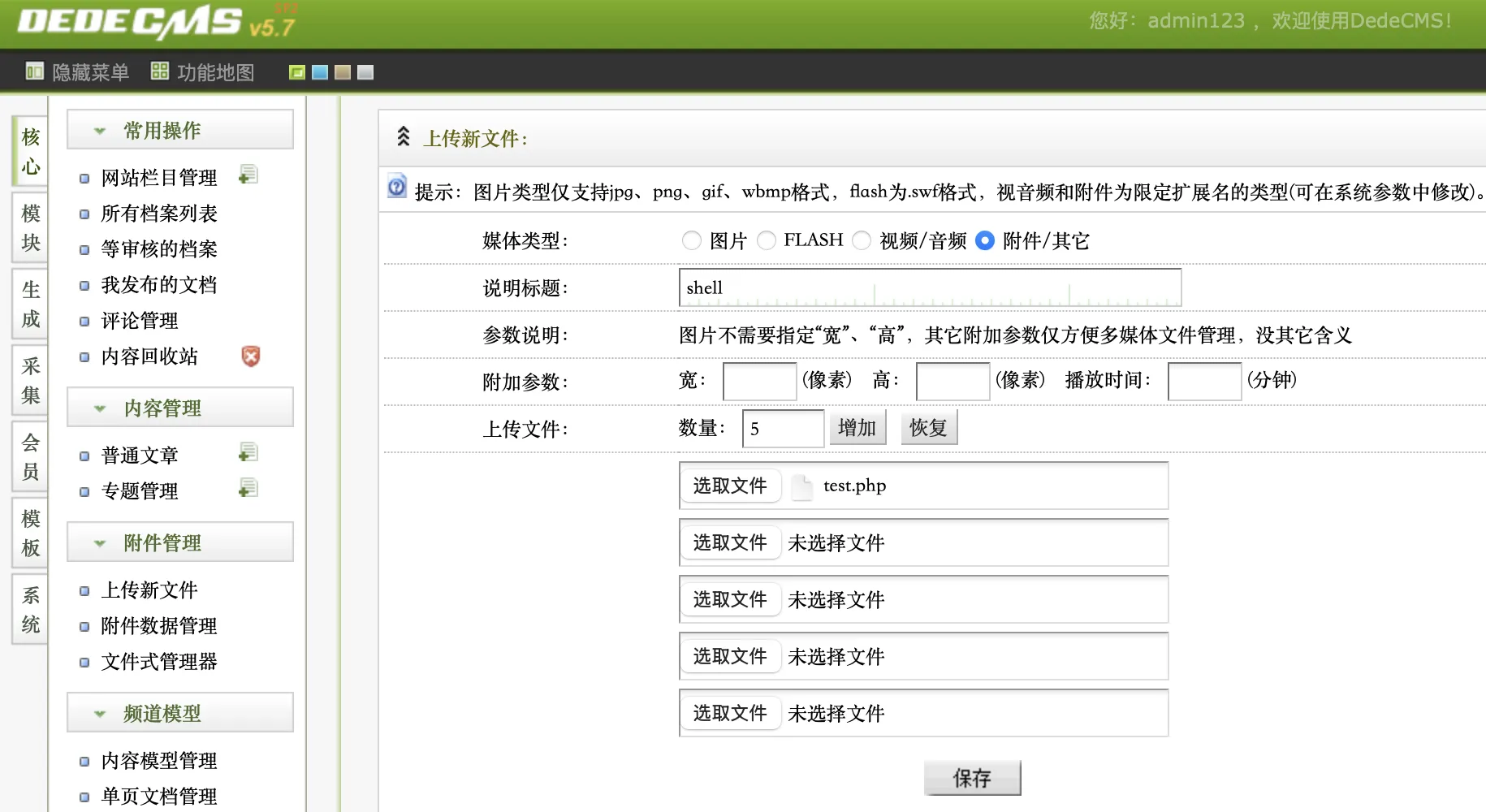This screenshot has height=812, width=1486.
Task: Click the 说明标题 text field containing shell
Action: click(x=930, y=288)
